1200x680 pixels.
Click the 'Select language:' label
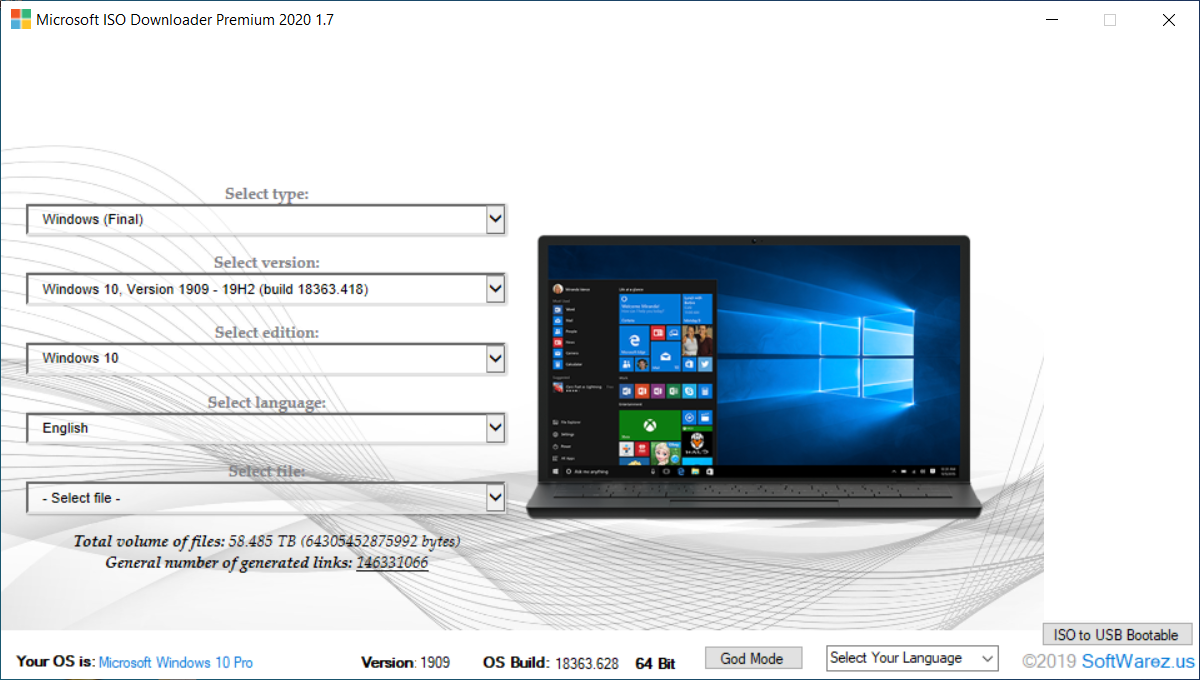pyautogui.click(x=267, y=402)
